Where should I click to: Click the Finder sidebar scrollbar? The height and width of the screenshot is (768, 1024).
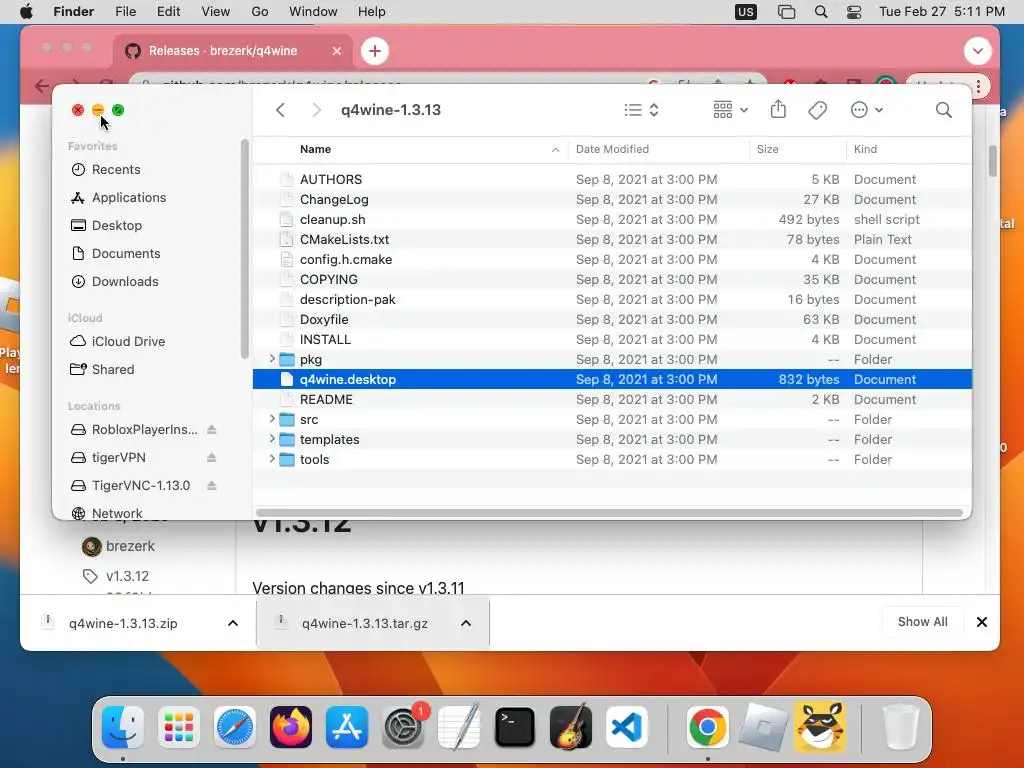coord(244,249)
